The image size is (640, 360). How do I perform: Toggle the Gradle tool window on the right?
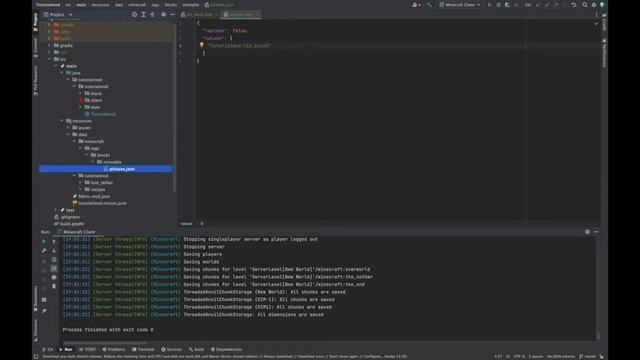[x=604, y=22]
